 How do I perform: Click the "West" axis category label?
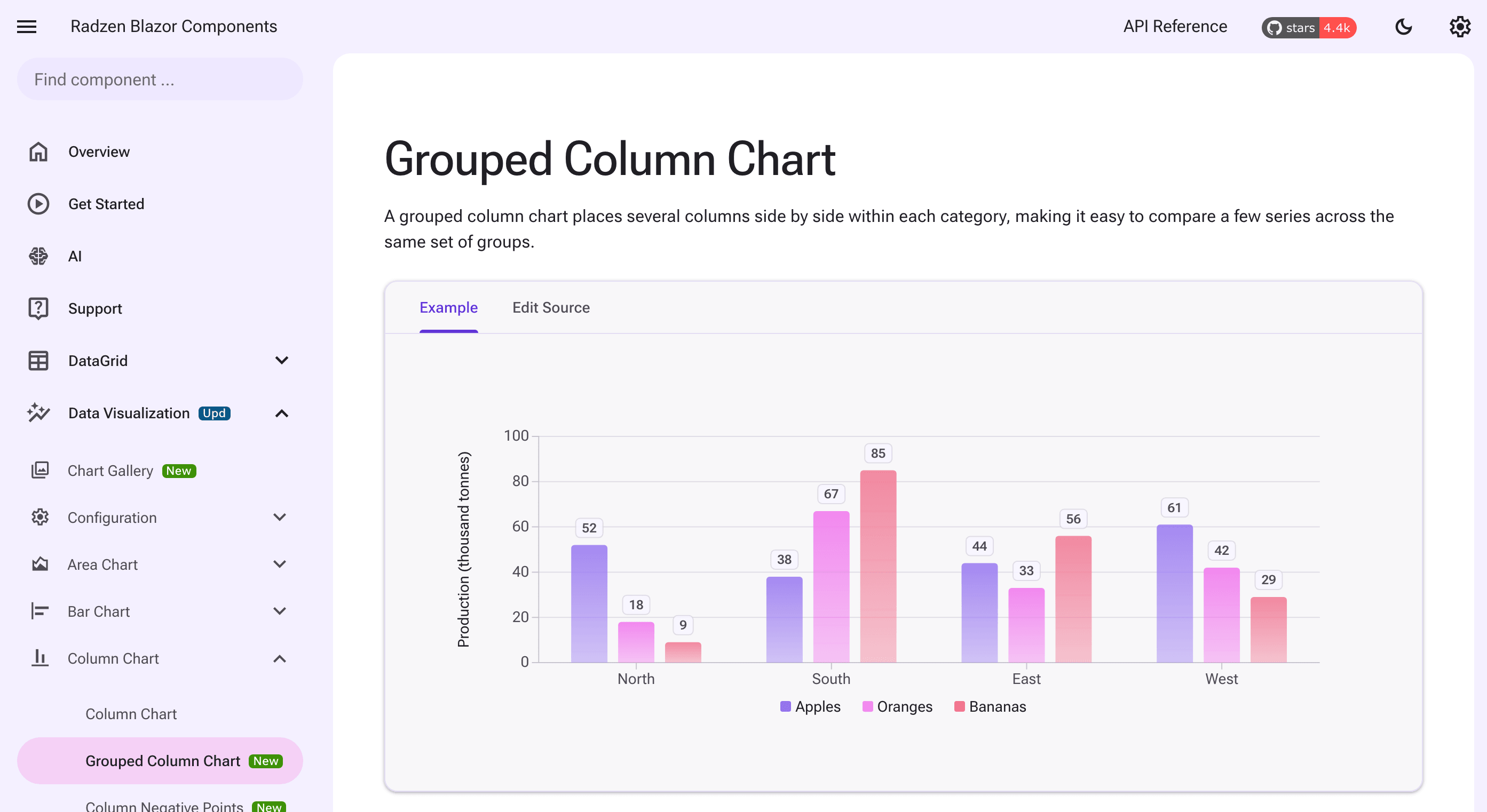(x=1221, y=679)
